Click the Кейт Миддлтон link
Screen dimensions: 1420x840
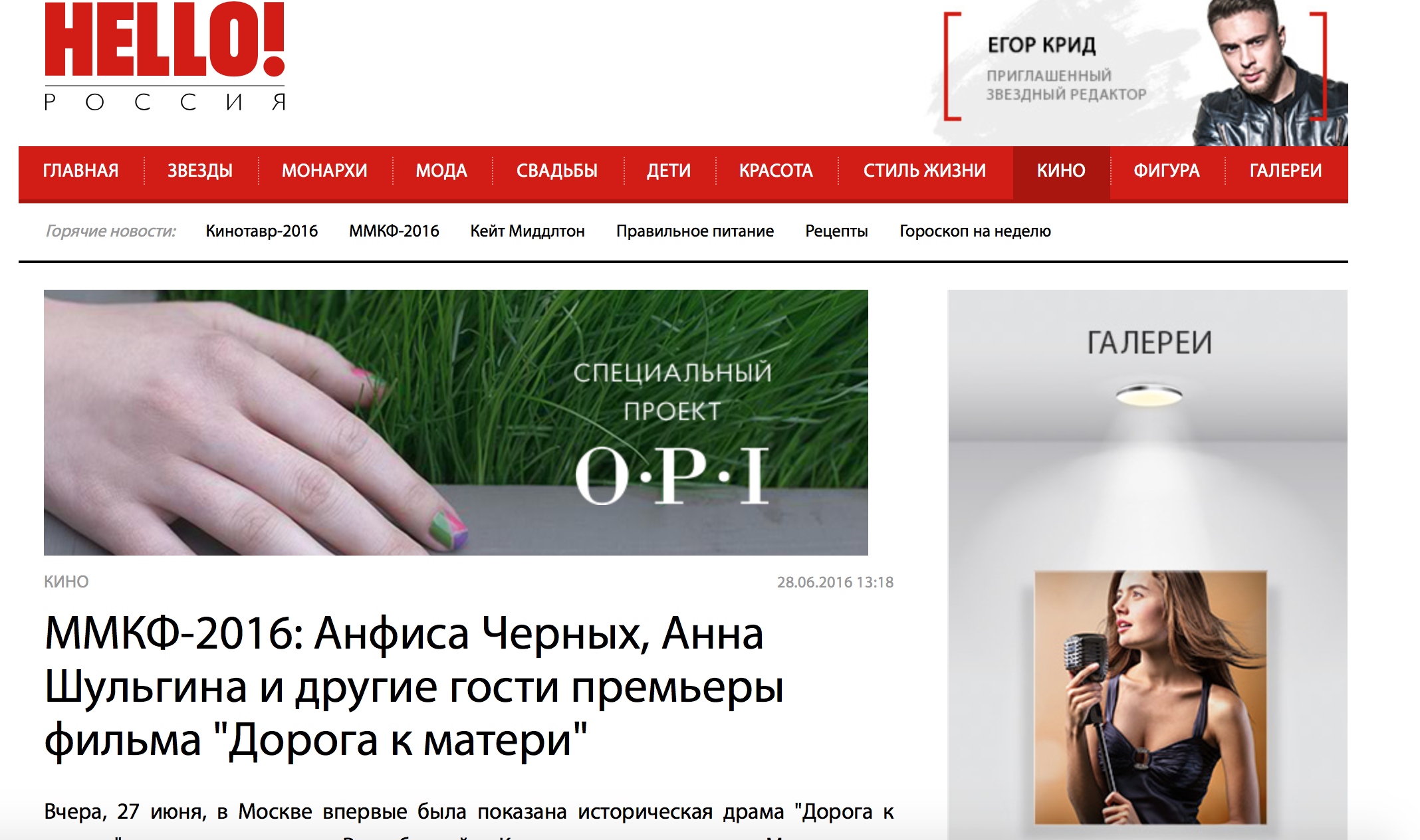(528, 231)
